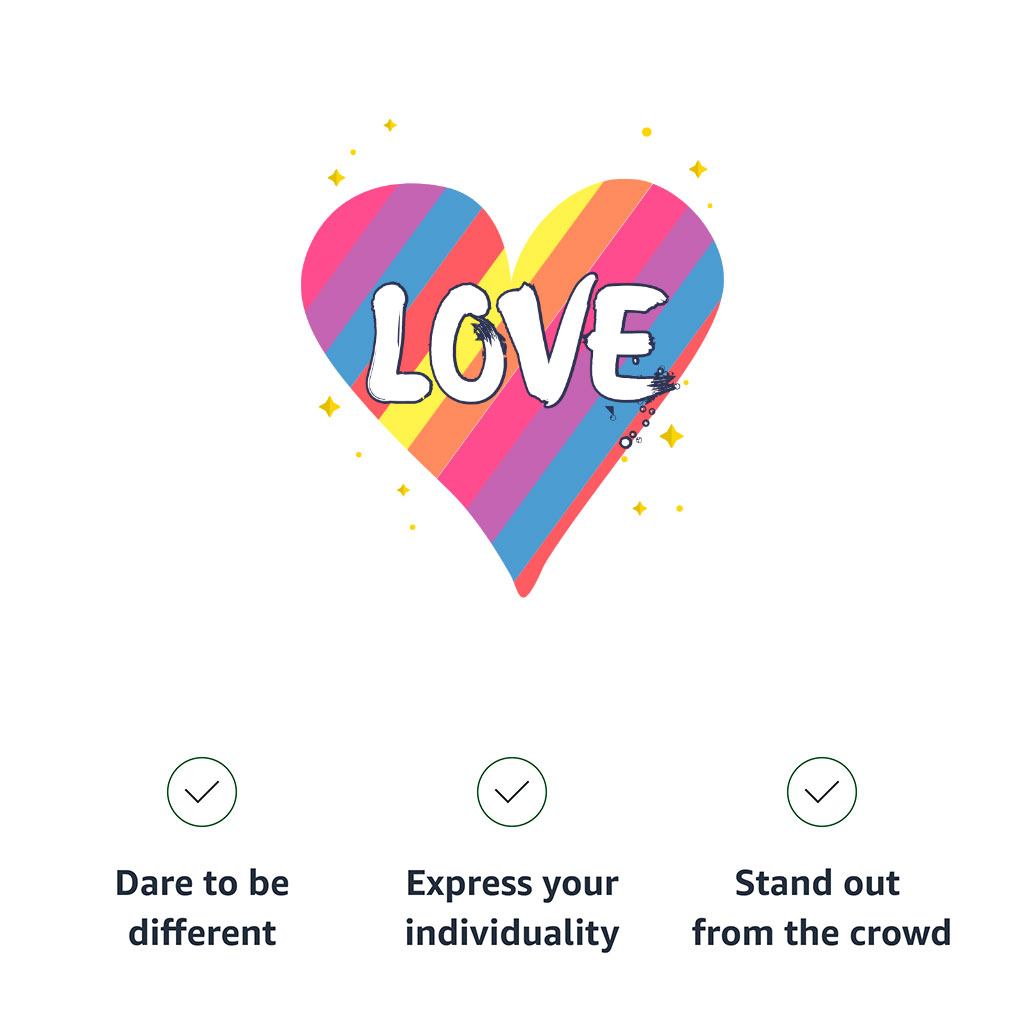Select the "Dare to be different" text
This screenshot has width=1024, height=1024.
(x=202, y=908)
